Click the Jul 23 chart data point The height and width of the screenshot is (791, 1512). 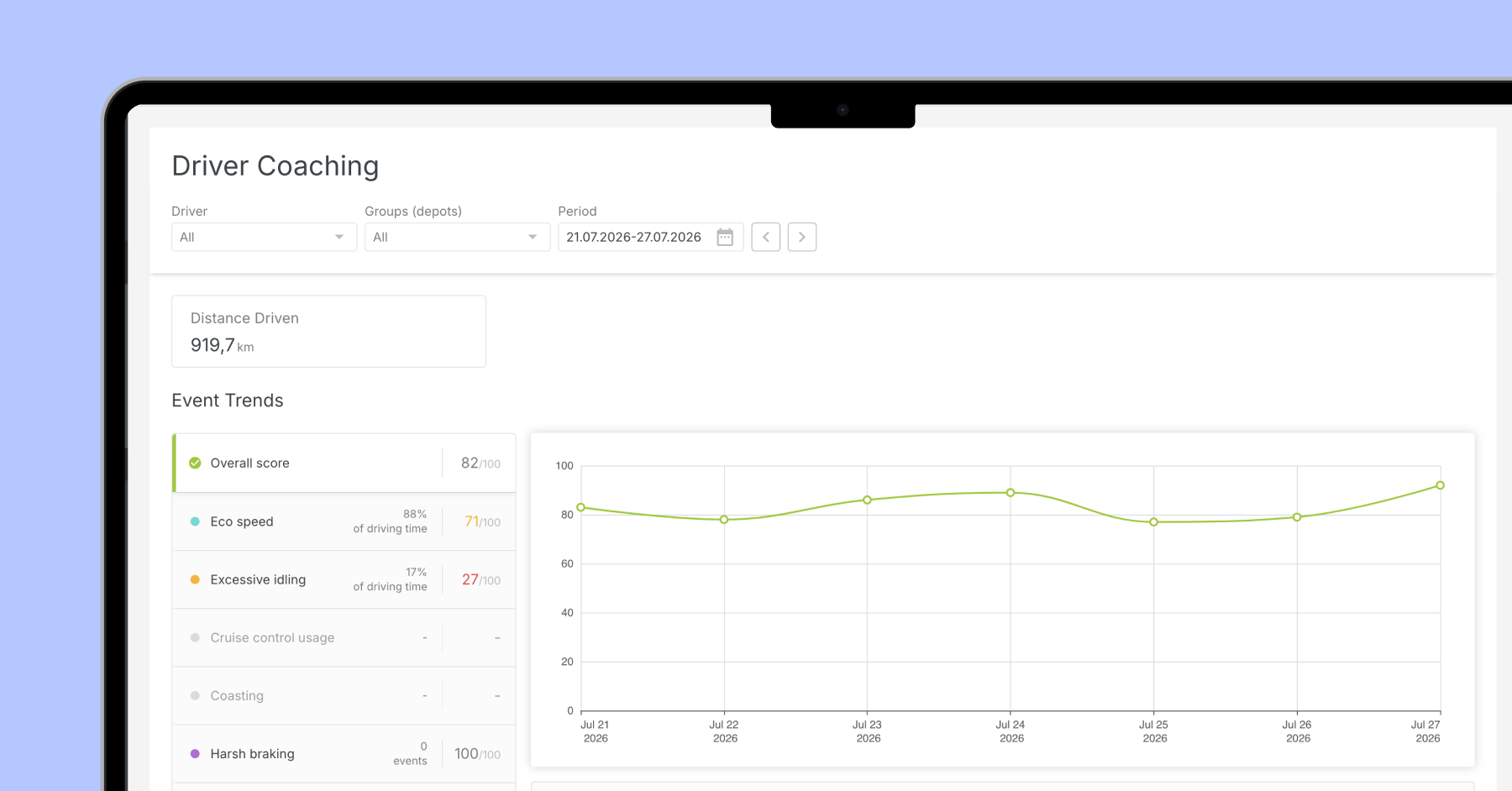pos(867,500)
